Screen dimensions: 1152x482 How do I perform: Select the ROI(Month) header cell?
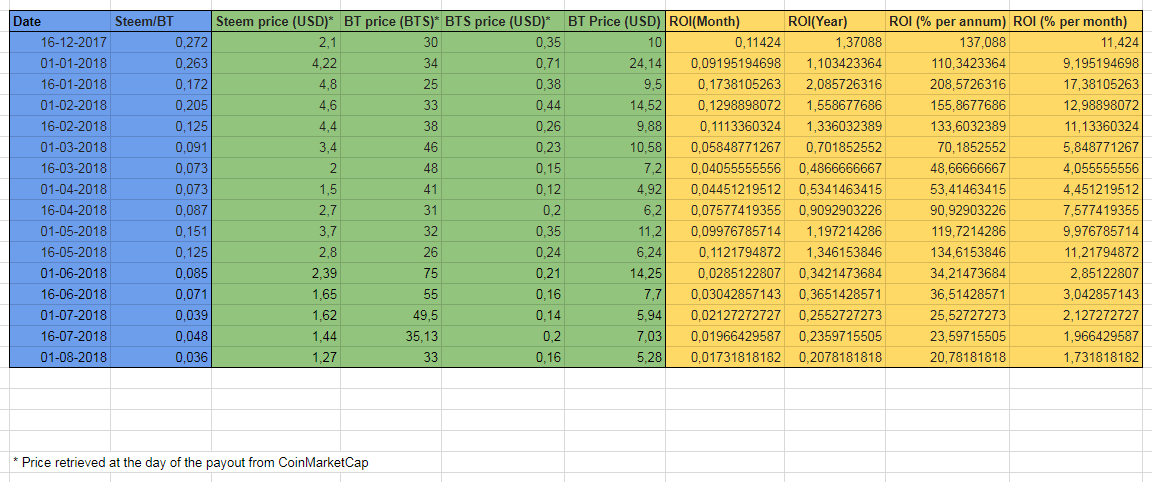[x=725, y=22]
